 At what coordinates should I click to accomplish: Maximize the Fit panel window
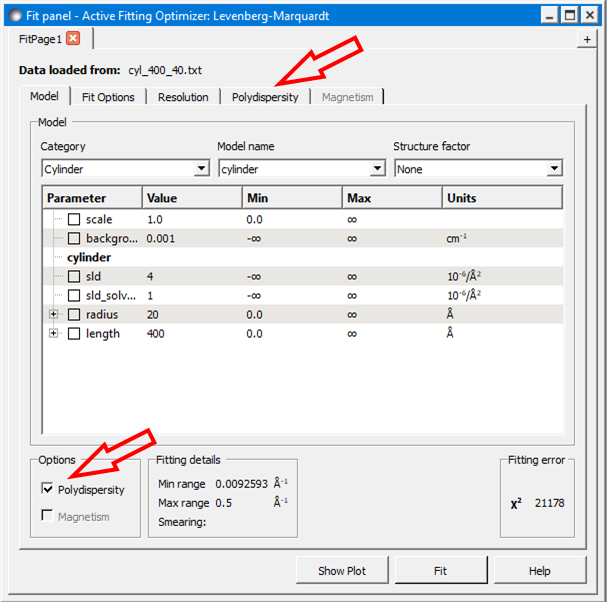point(569,14)
